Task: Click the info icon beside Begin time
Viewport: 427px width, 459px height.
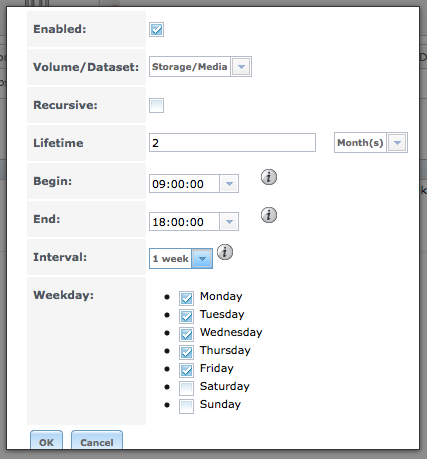Action: click(269, 177)
